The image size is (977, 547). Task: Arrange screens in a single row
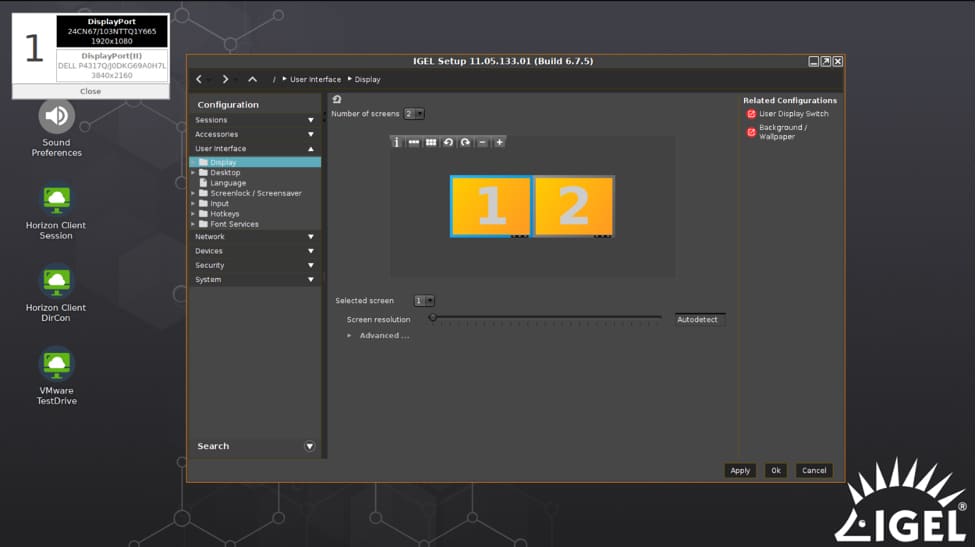[414, 143]
